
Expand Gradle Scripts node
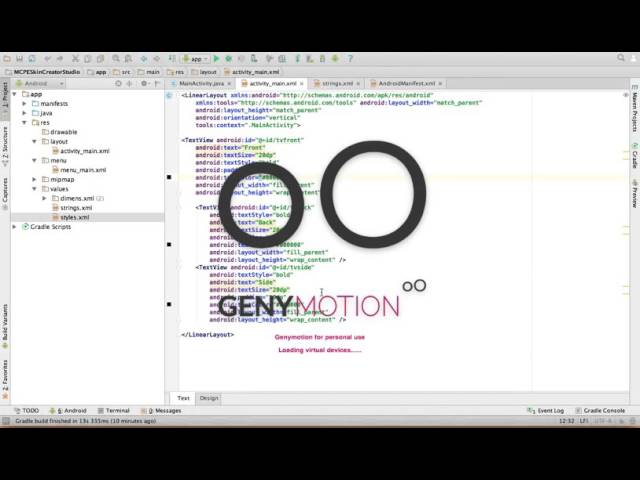pos(15,227)
